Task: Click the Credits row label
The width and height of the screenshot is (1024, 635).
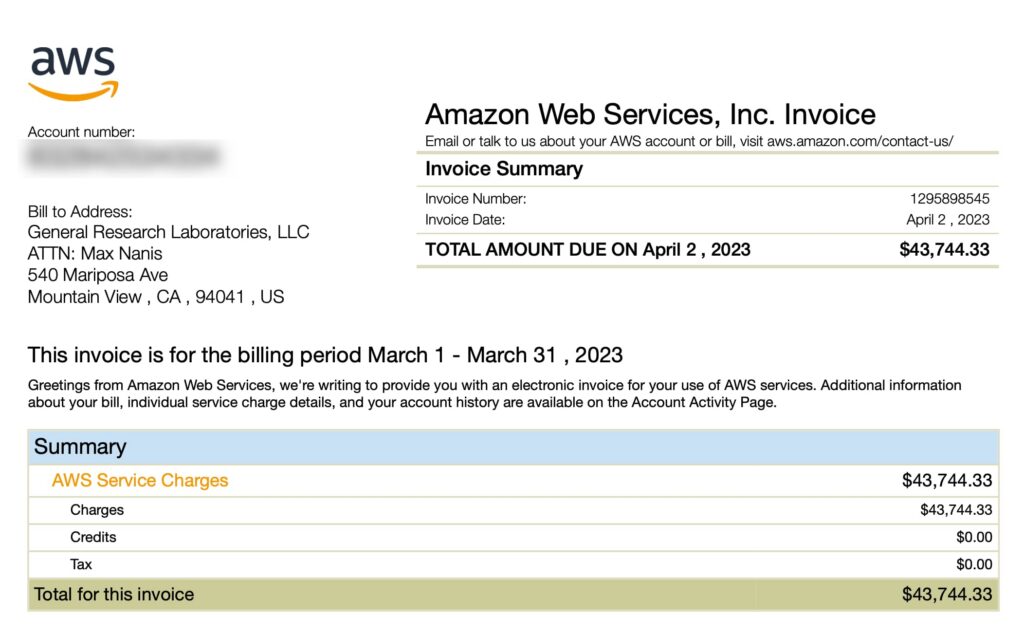Action: tap(93, 537)
